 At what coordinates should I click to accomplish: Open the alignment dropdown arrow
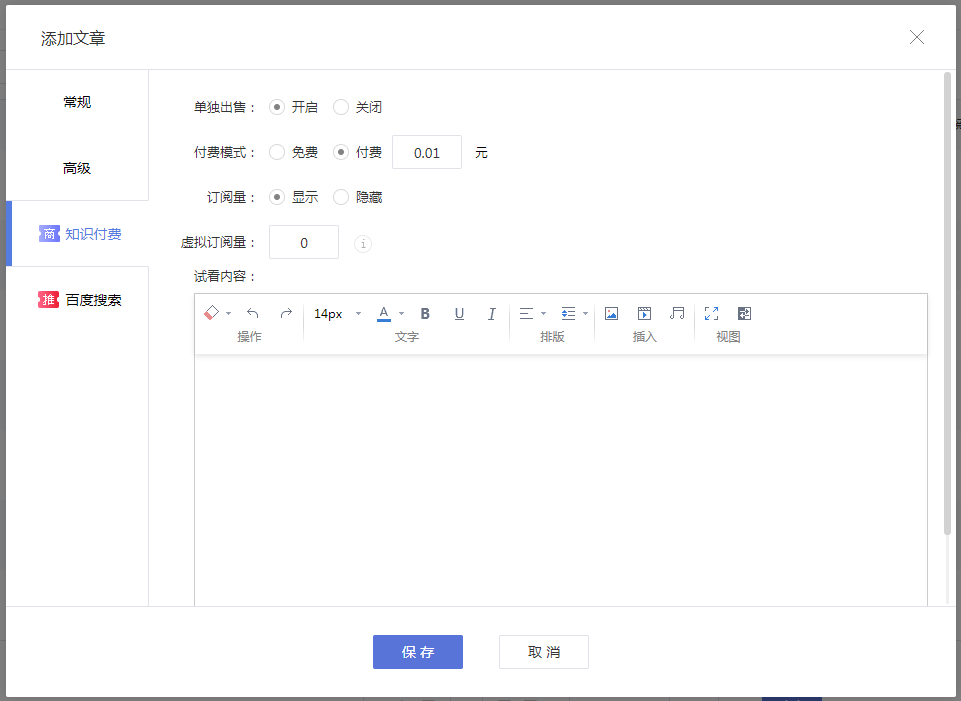(543, 314)
